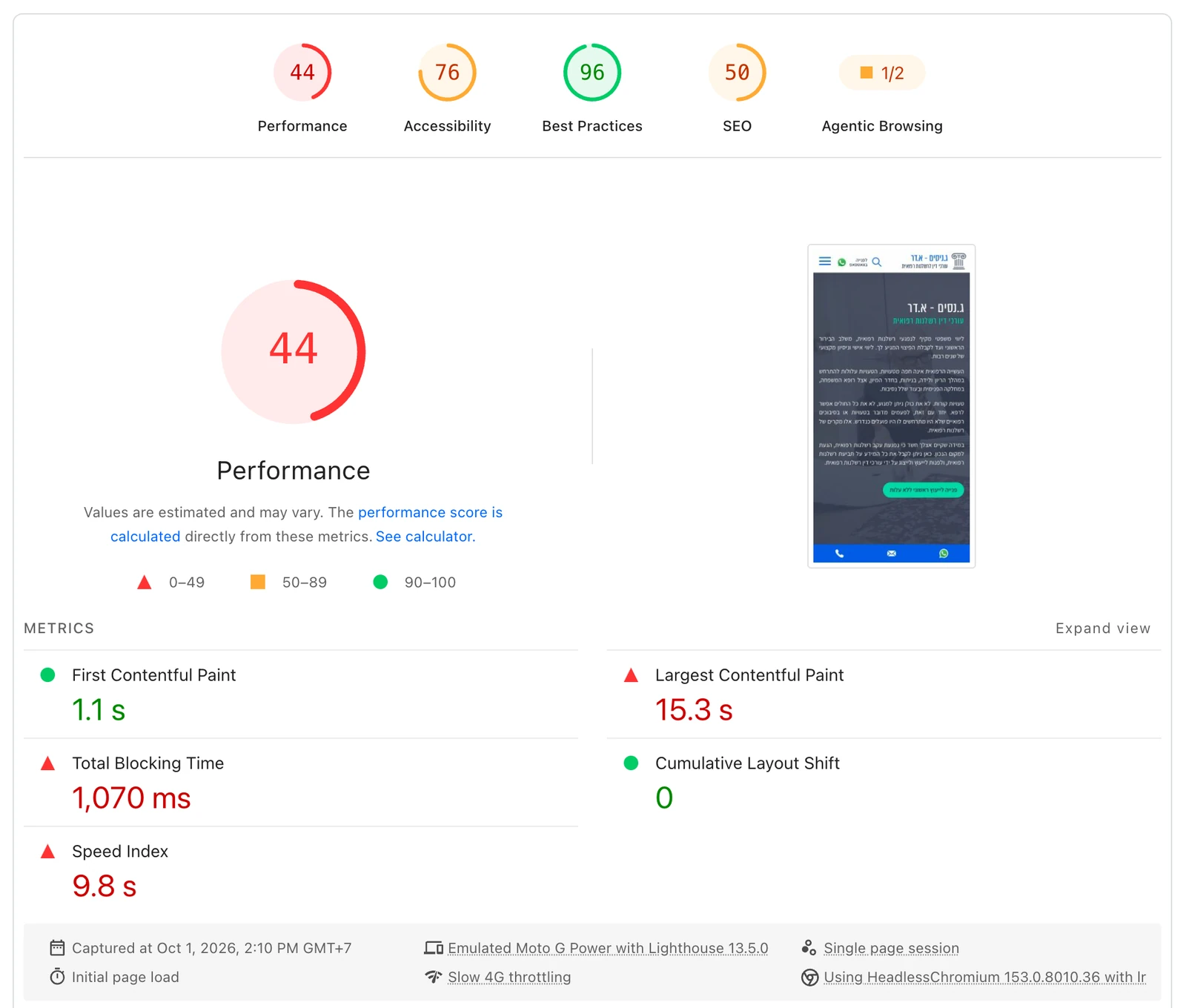Jump to Accessibility category label
Image resolution: width=1186 pixels, height=1008 pixels.
(447, 126)
